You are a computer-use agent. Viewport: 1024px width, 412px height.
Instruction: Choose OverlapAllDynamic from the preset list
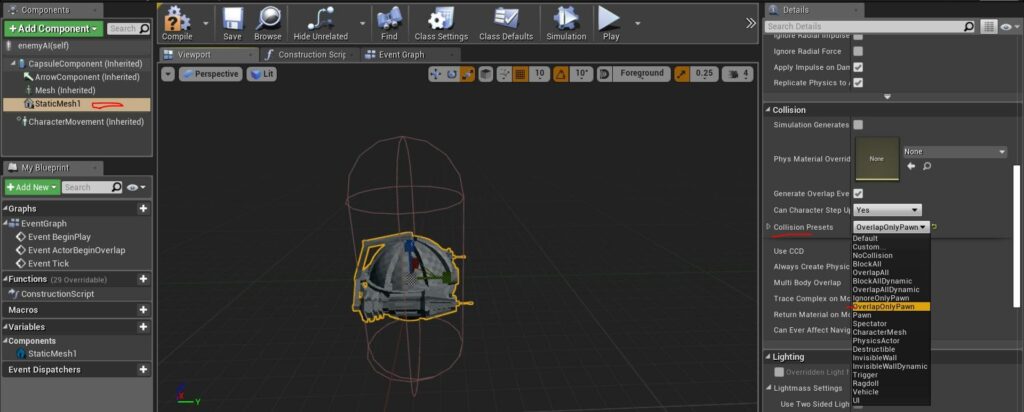886,289
